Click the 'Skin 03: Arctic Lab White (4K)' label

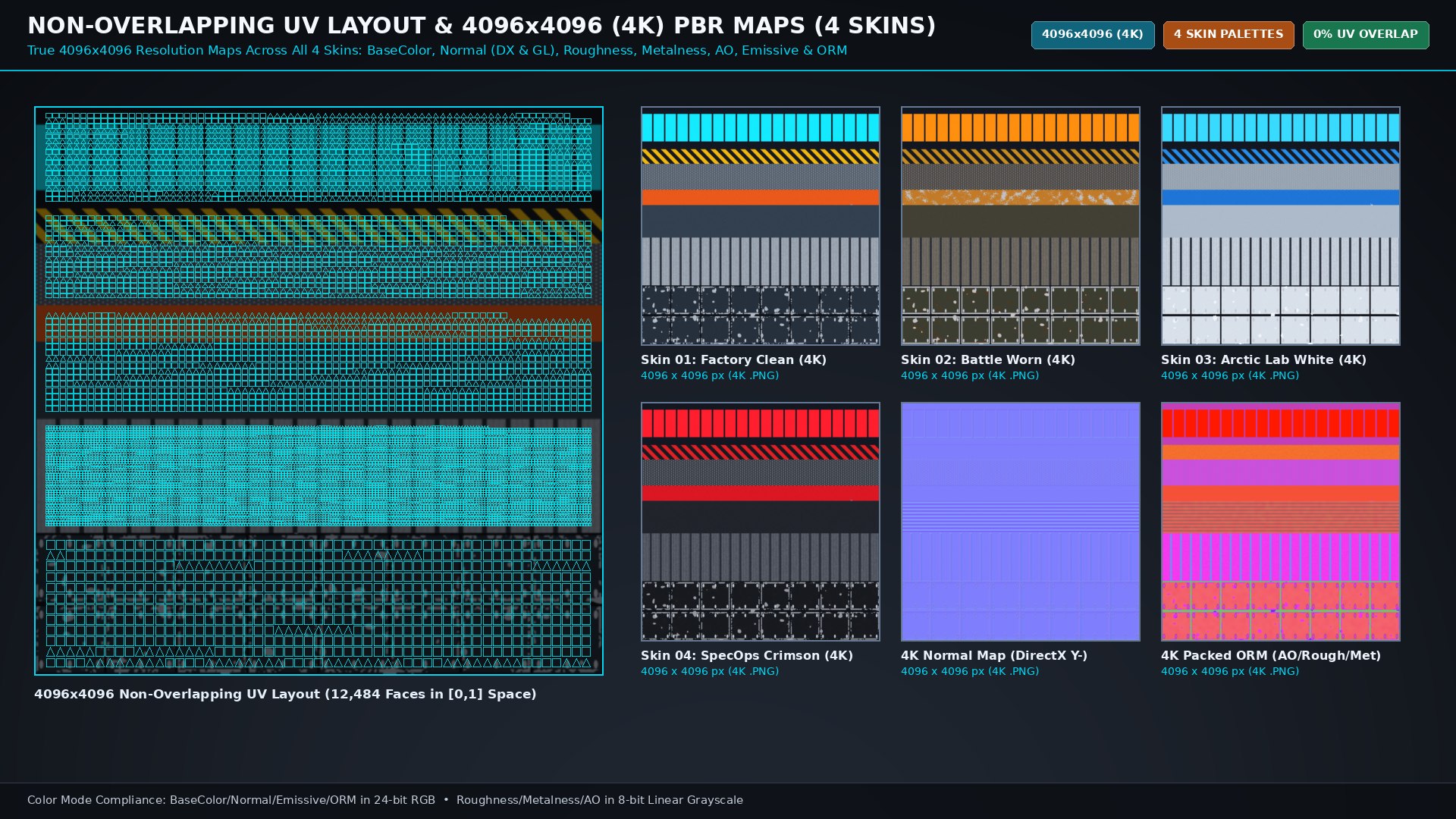tap(1263, 360)
